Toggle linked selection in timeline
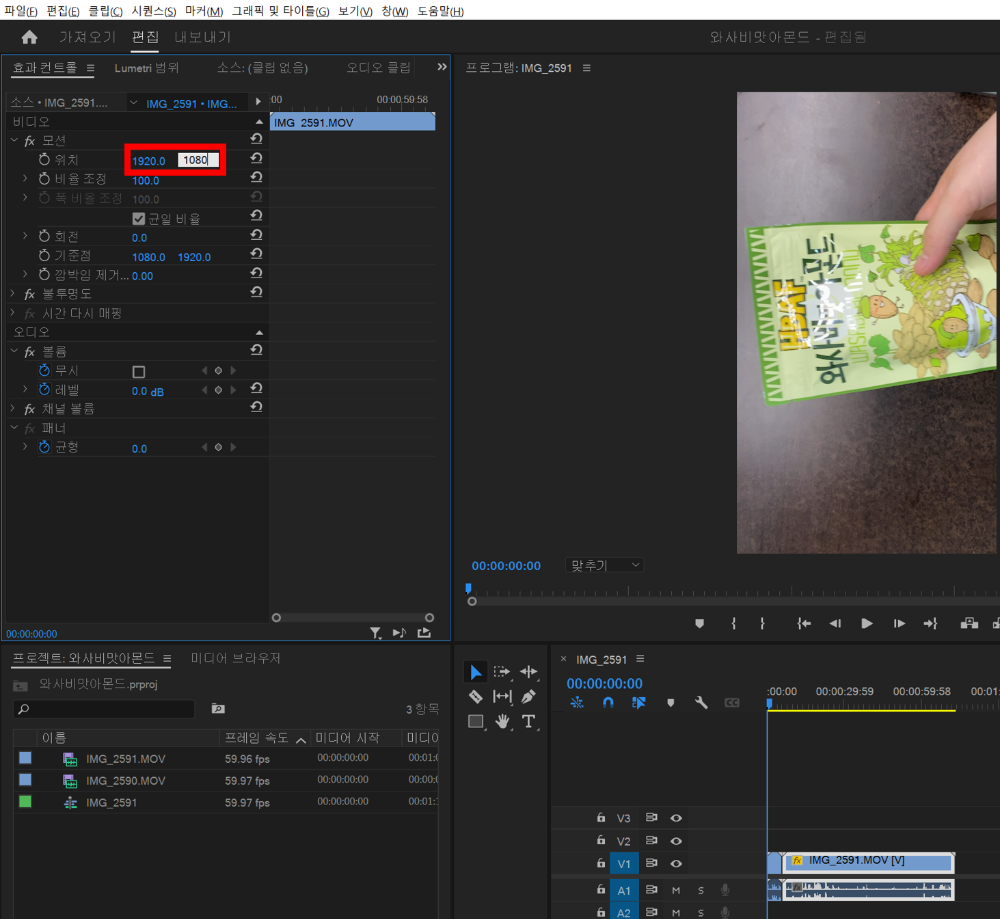1000x919 pixels. point(638,702)
